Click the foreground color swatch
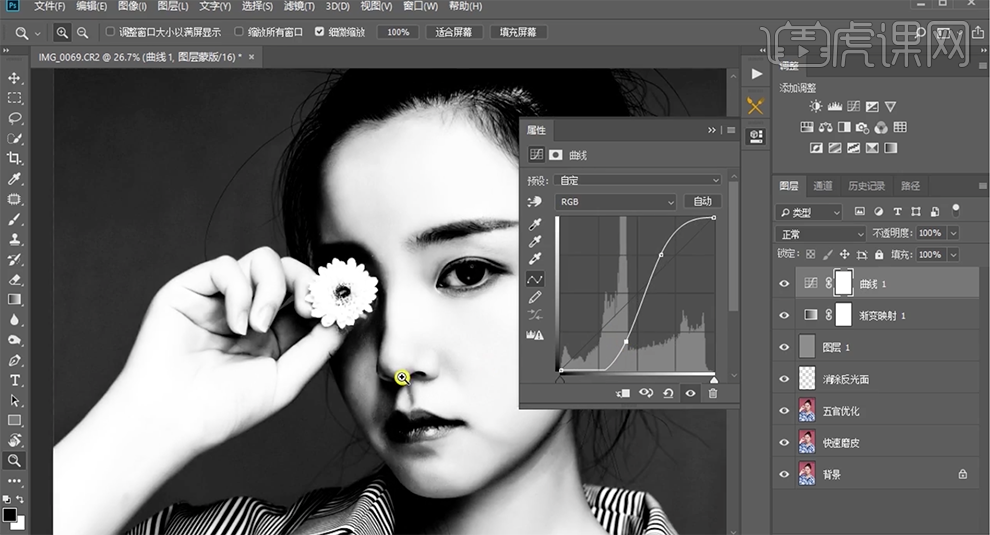Image resolution: width=990 pixels, height=535 pixels. [x=9, y=515]
